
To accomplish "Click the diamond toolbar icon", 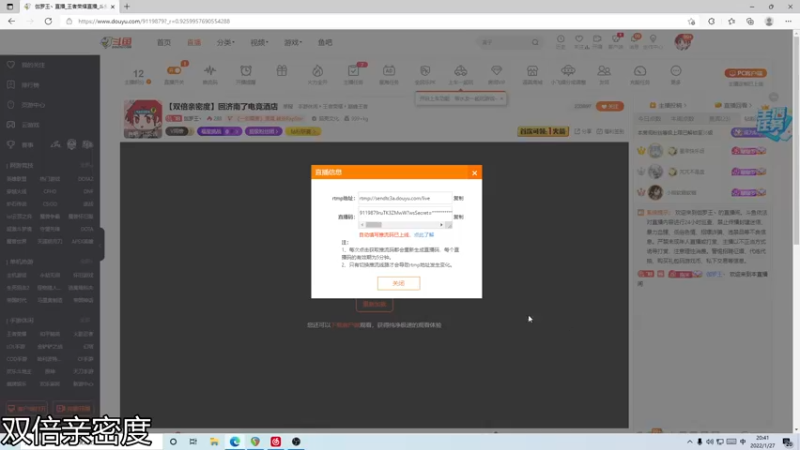I will (496, 70).
